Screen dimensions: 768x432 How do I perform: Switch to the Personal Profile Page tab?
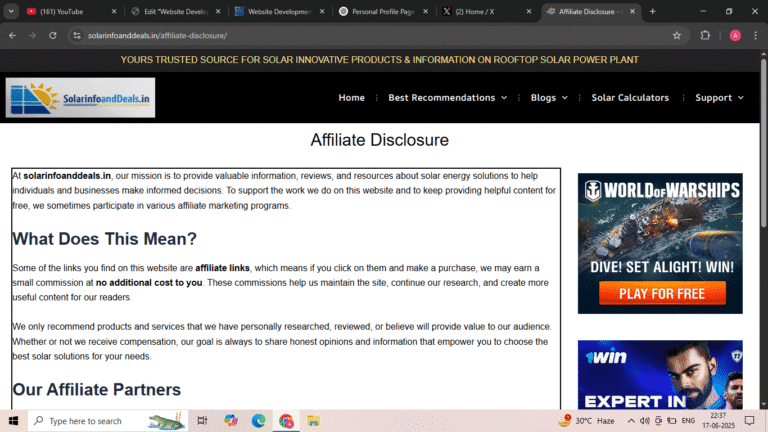point(378,11)
